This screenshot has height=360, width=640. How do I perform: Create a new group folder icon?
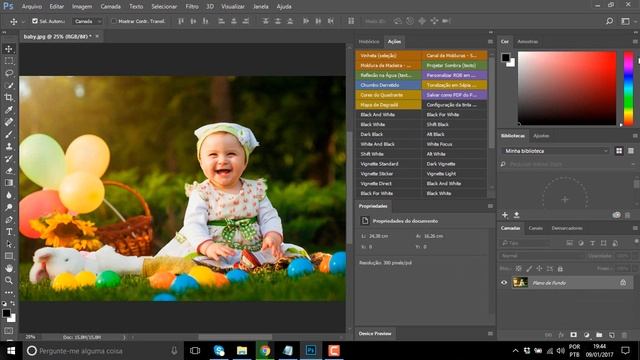[x=599, y=335]
